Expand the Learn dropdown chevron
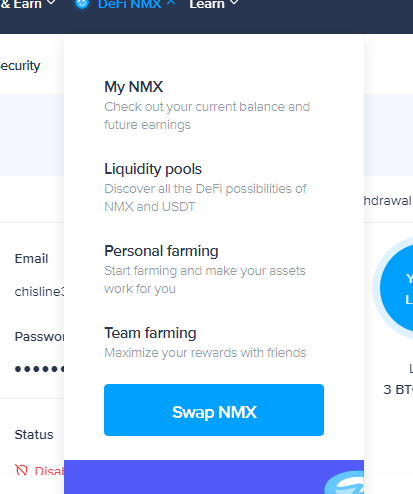 [234, 2]
